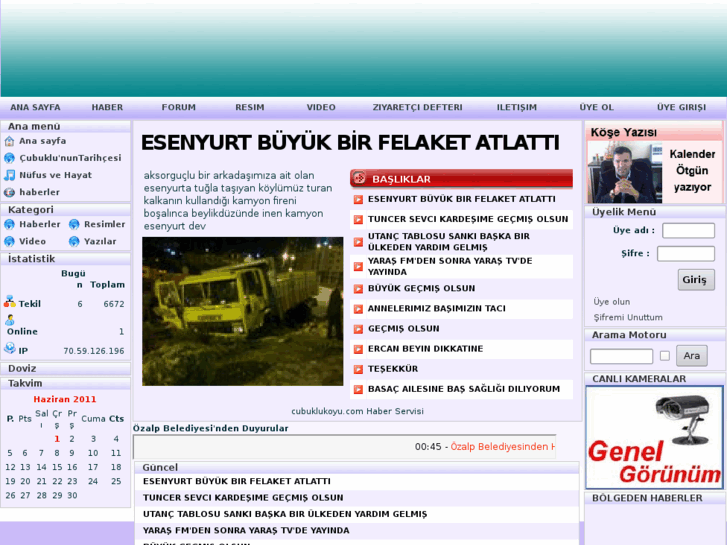Toggle the checkbox next to the Ara button
The image size is (727, 545).
665,356
